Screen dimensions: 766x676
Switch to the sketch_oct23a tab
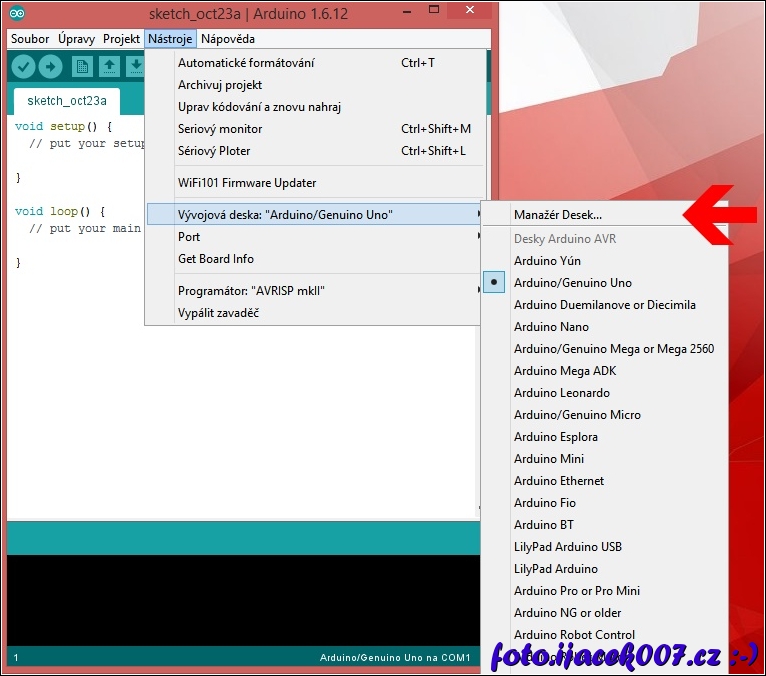67,101
